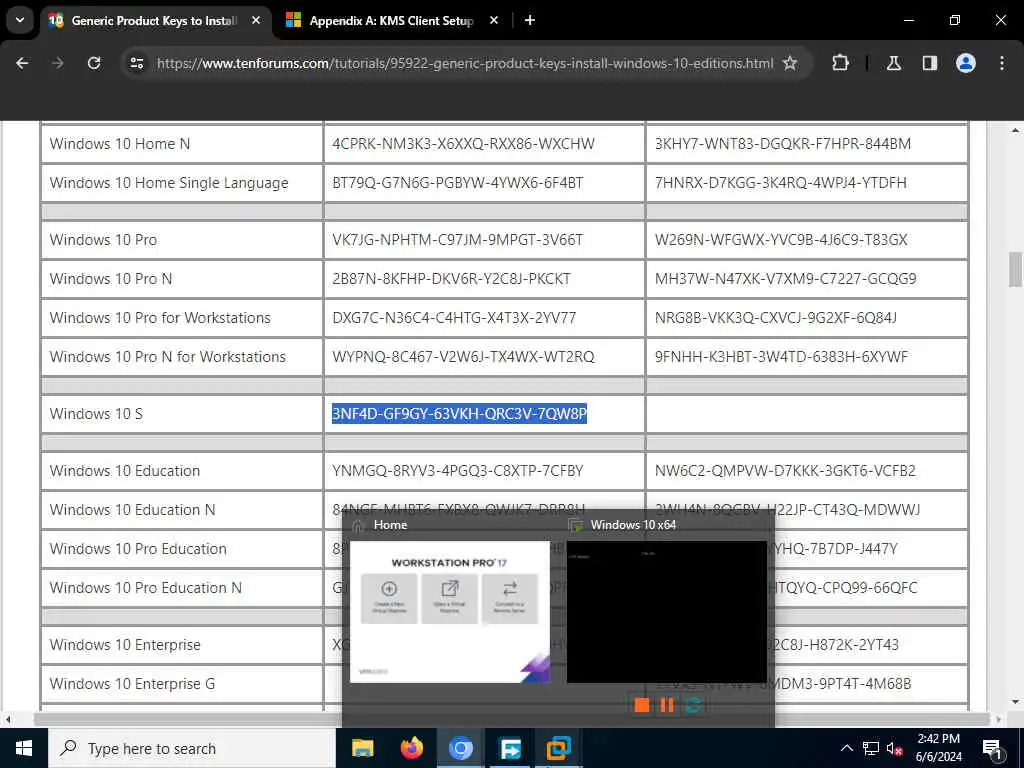Viewport: 1024px width, 768px height.
Task: Click key WYPNQ-8C467-V2W6J-TX4WX-WT2RQ
Action: point(463,357)
